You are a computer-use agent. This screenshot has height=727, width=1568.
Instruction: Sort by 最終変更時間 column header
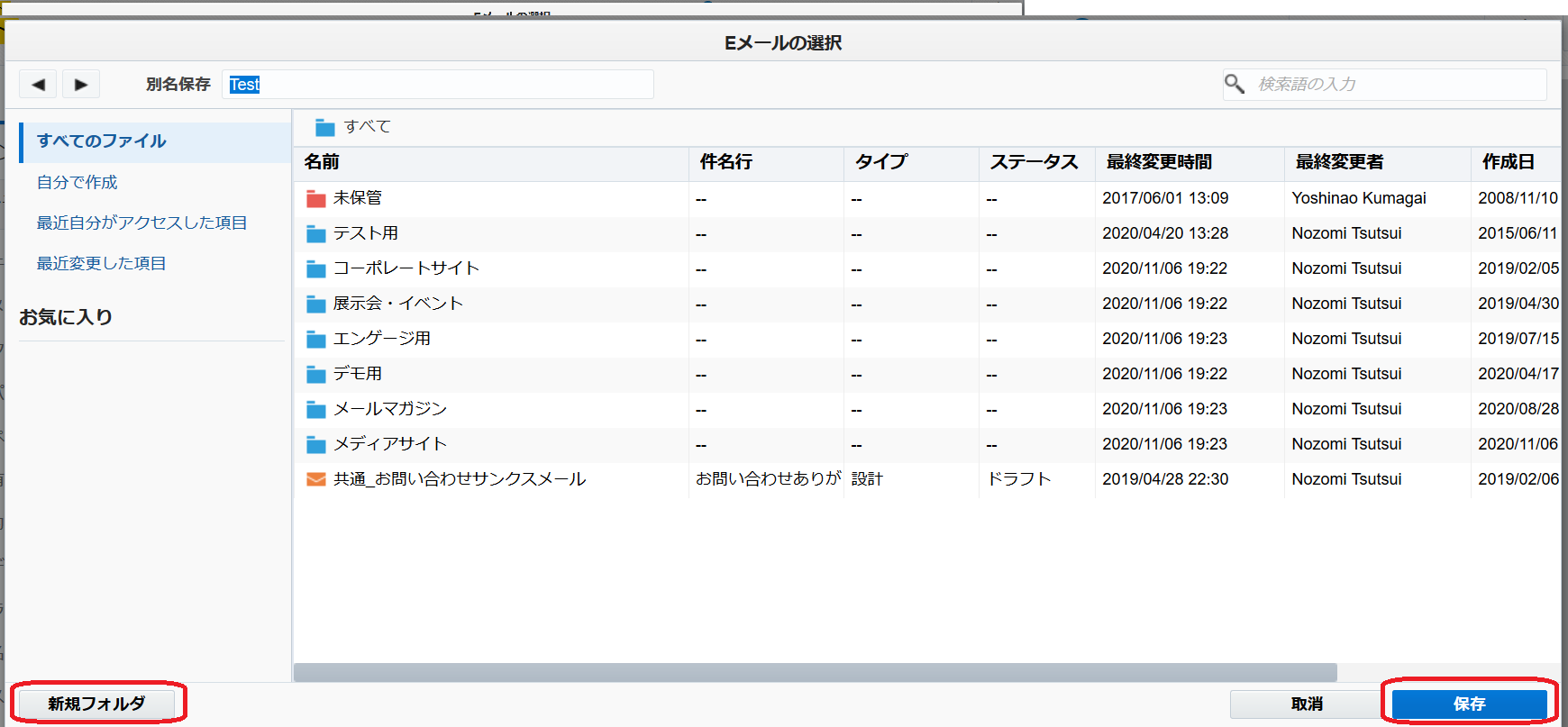(1159, 162)
